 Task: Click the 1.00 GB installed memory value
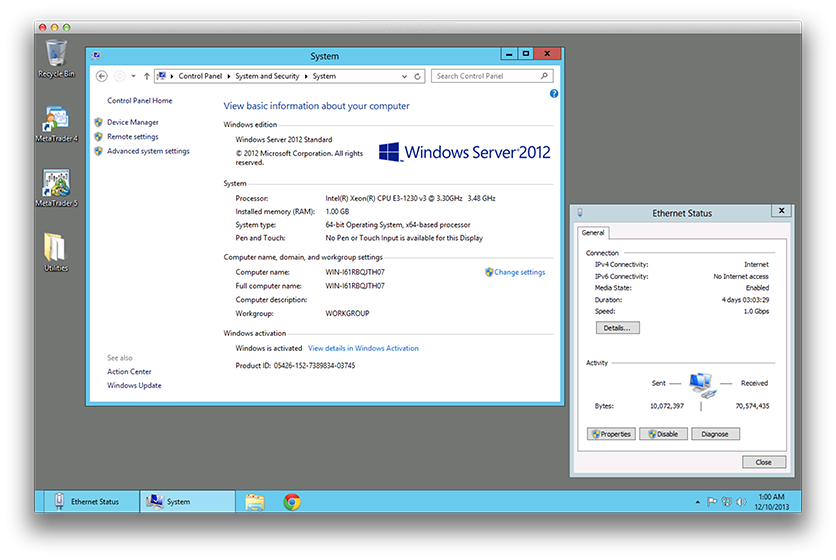coord(337,212)
